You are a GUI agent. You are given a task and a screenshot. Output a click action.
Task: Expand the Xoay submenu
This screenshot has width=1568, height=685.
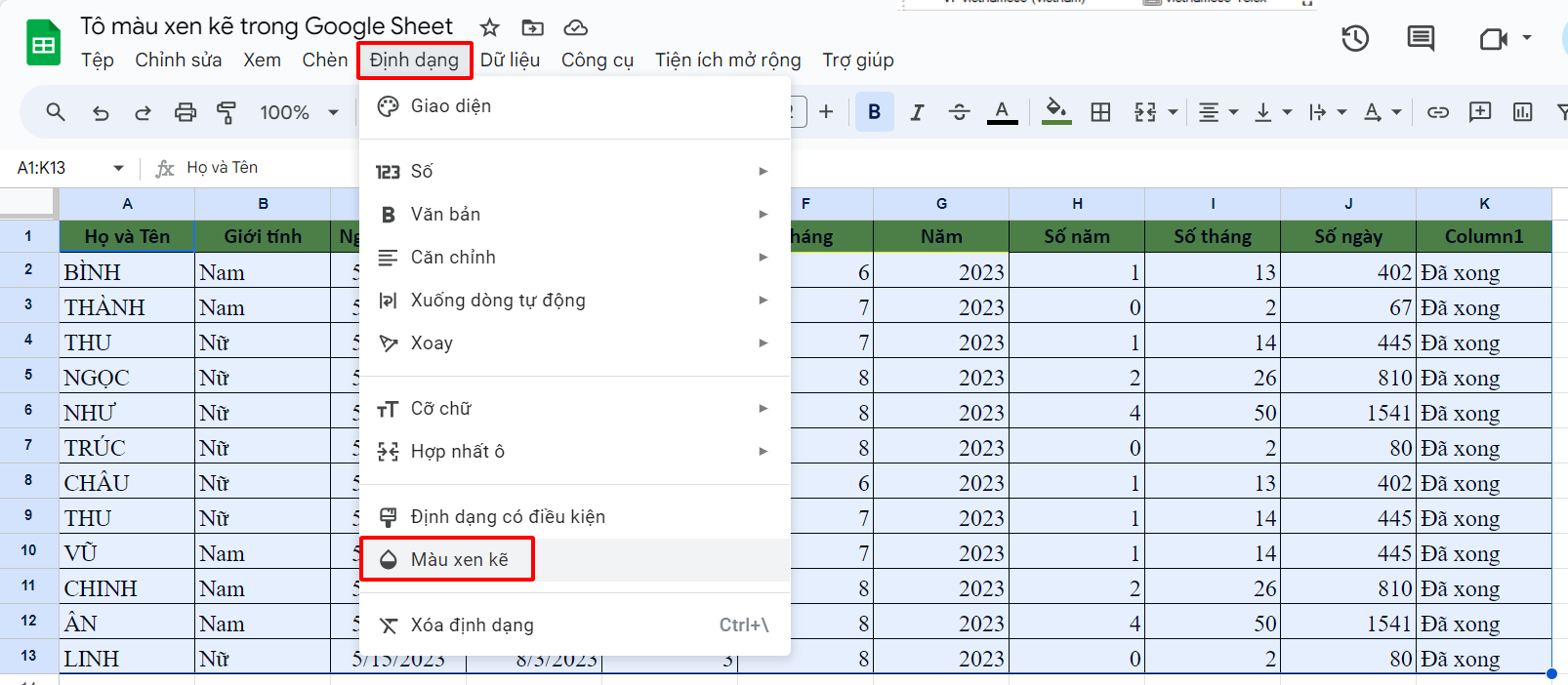[x=574, y=343]
